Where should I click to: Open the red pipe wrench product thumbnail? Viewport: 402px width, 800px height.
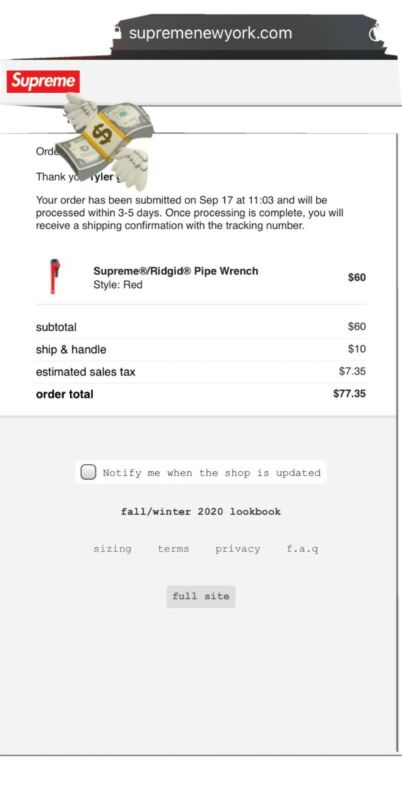(x=54, y=277)
